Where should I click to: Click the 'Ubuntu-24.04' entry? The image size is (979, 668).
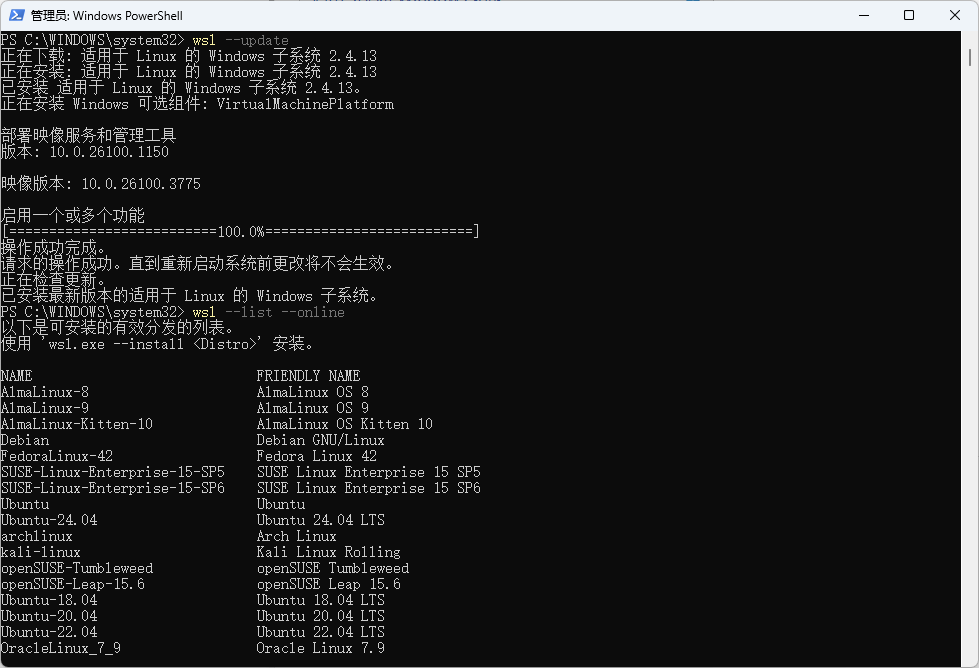coord(49,519)
